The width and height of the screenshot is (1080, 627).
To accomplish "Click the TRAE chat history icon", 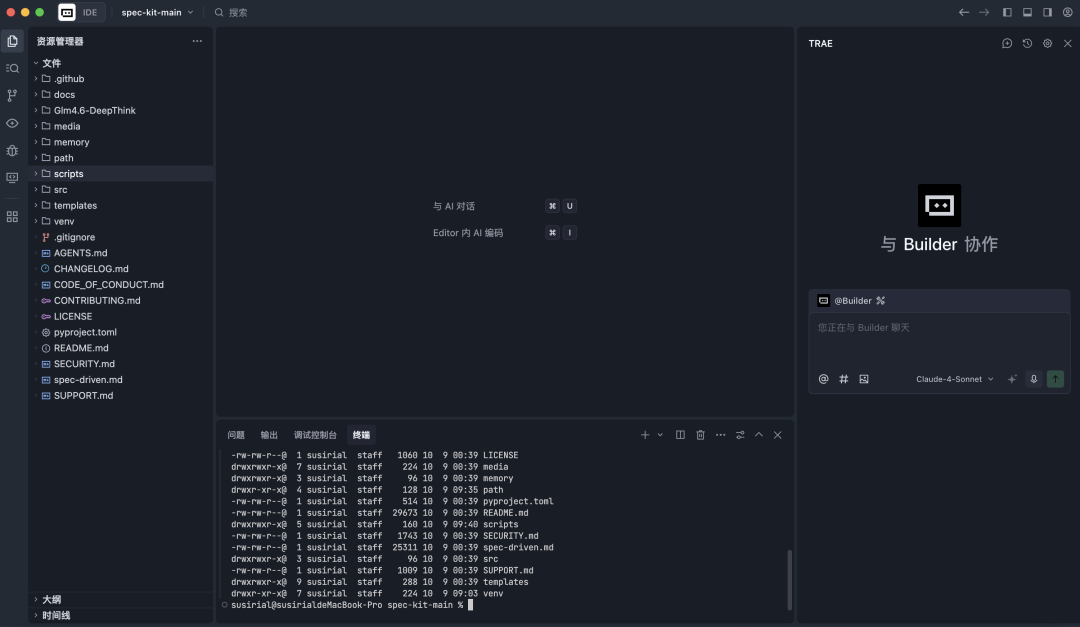I will tap(1027, 43).
